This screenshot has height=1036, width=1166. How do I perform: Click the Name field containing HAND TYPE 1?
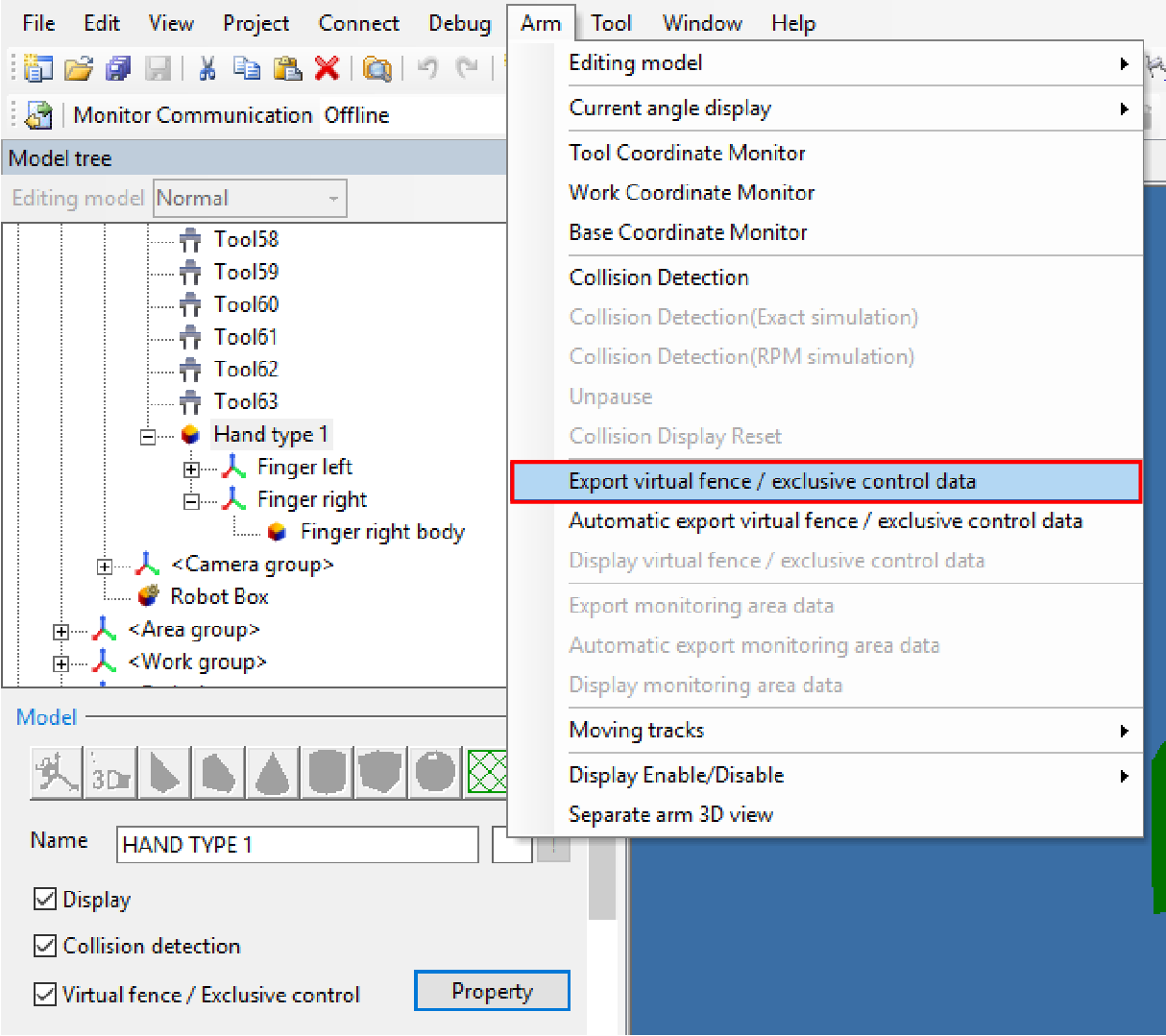coord(297,845)
